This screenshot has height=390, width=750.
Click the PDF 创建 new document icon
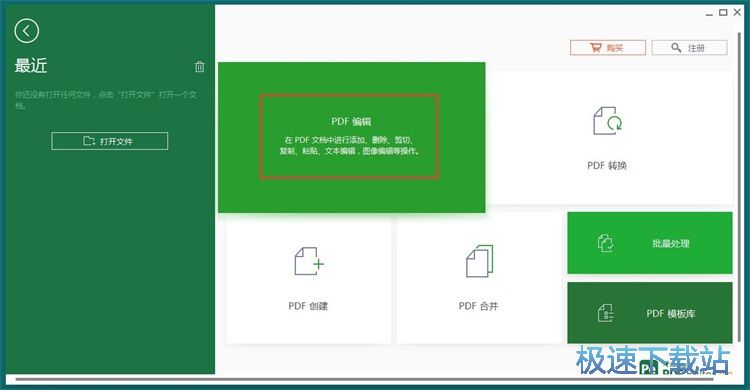tap(309, 261)
